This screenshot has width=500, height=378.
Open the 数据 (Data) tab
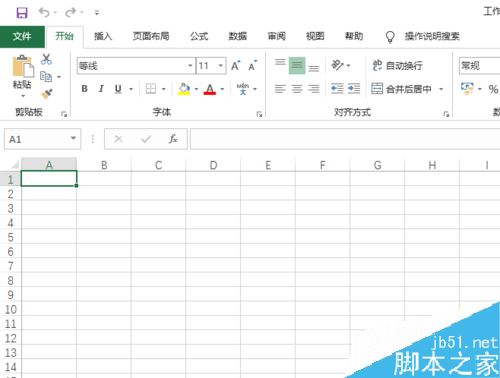(x=238, y=36)
